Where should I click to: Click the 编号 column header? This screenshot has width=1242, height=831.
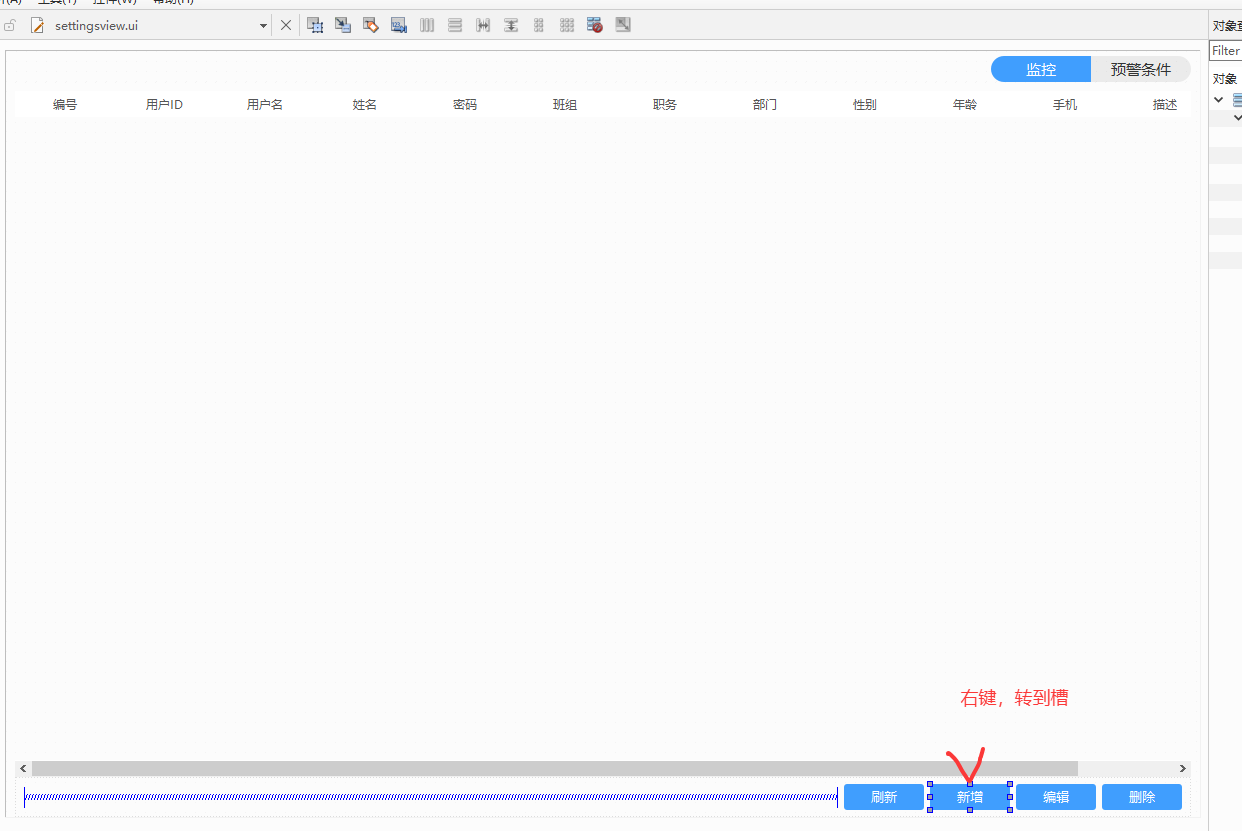point(65,104)
